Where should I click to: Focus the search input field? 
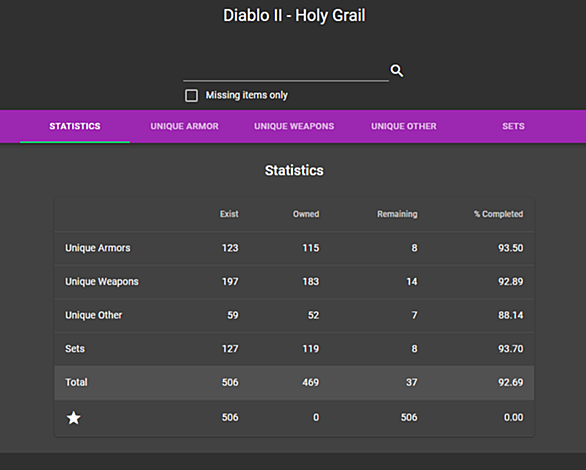click(286, 71)
